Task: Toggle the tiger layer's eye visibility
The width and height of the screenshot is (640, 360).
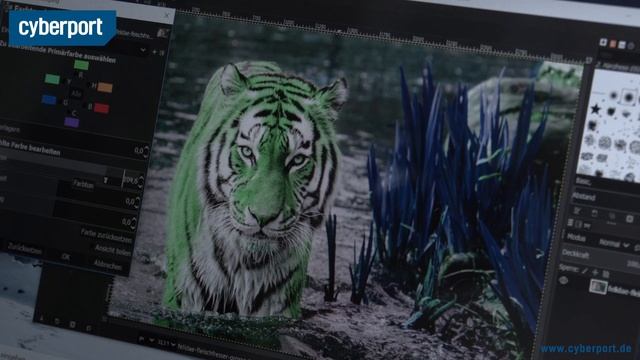Action: (x=563, y=280)
